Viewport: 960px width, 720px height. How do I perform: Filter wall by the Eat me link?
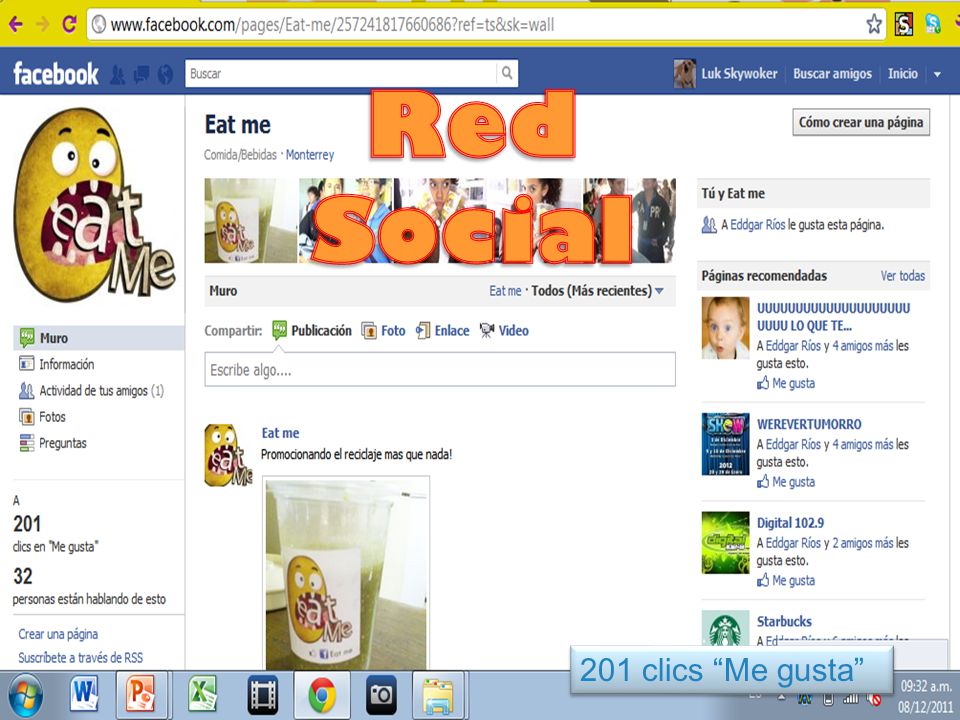505,291
